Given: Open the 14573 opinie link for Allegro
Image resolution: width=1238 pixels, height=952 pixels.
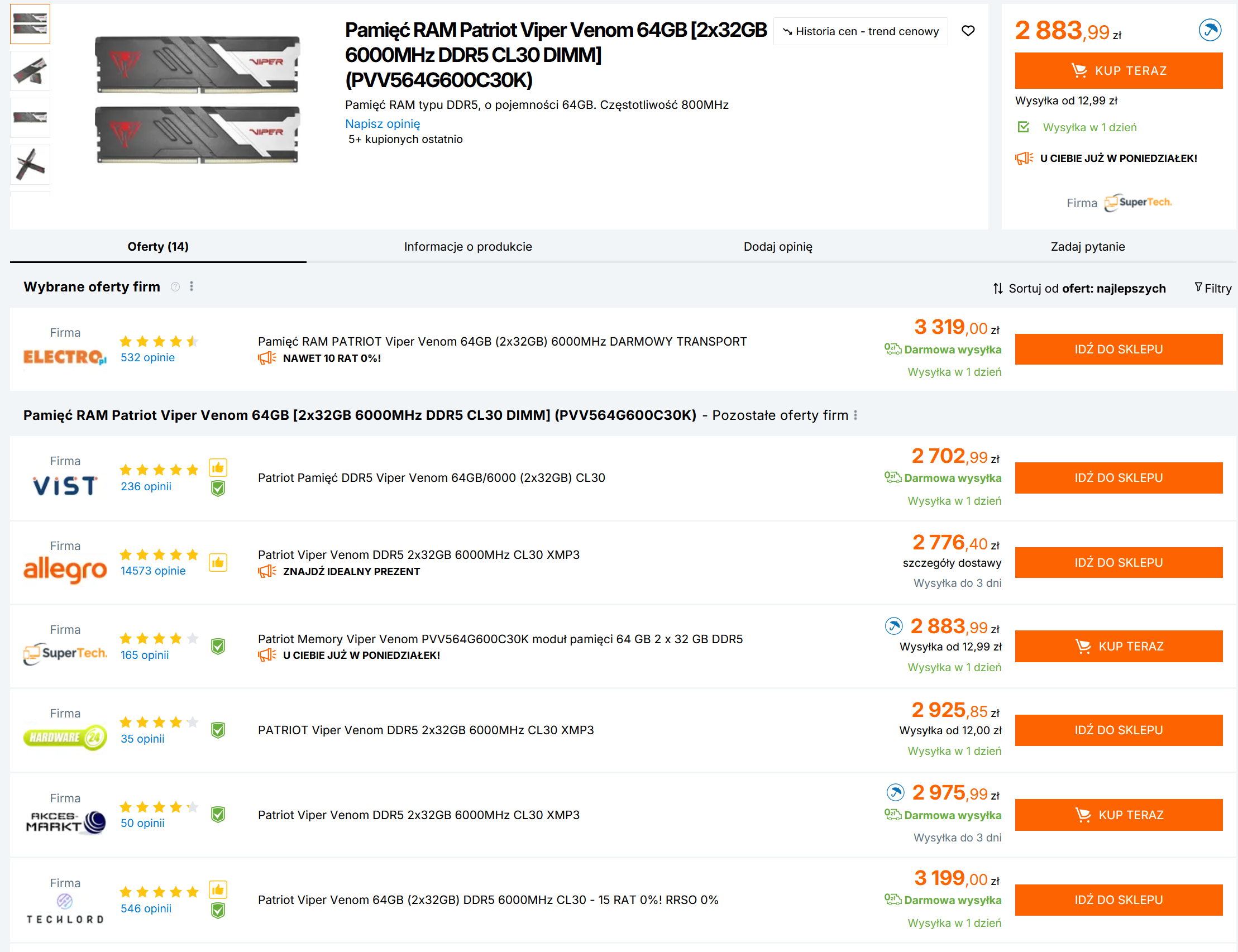Looking at the screenshot, I should pos(152,571).
